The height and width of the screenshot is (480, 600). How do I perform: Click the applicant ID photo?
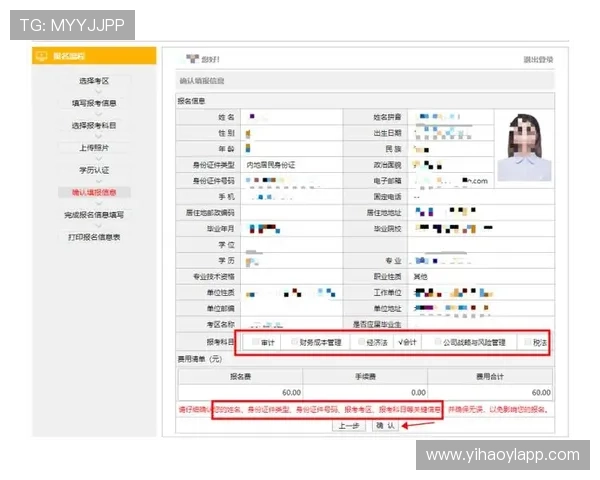pos(524,147)
